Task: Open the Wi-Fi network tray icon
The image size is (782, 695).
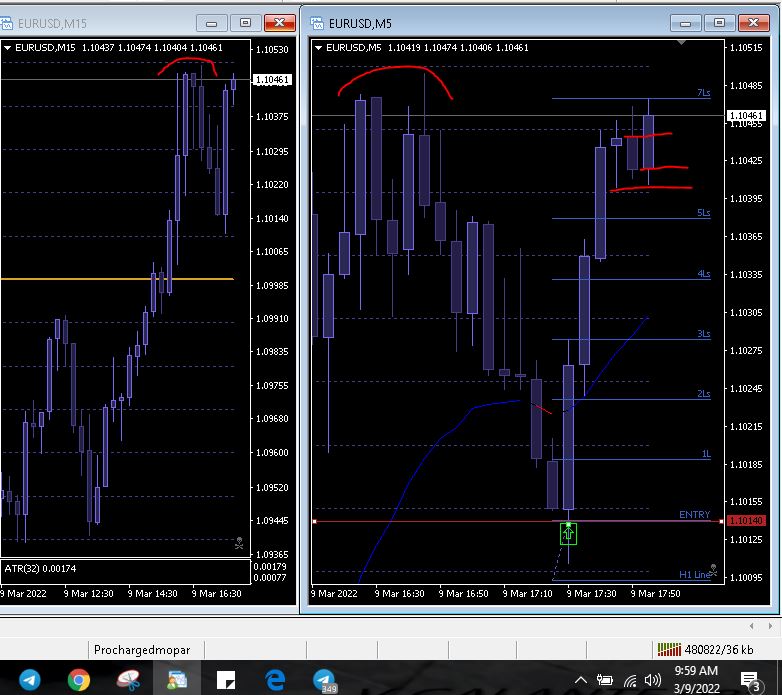Action: (630, 680)
